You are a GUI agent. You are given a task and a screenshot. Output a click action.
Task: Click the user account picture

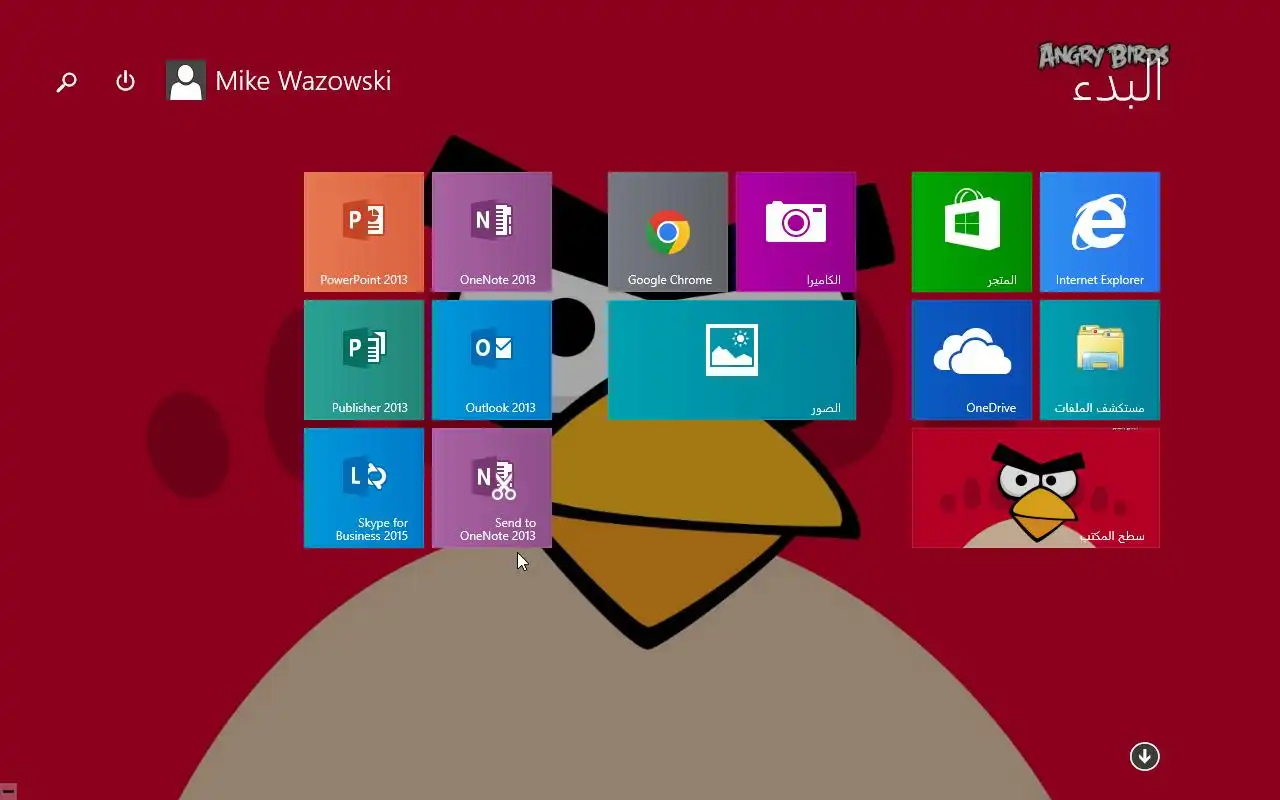tap(186, 81)
